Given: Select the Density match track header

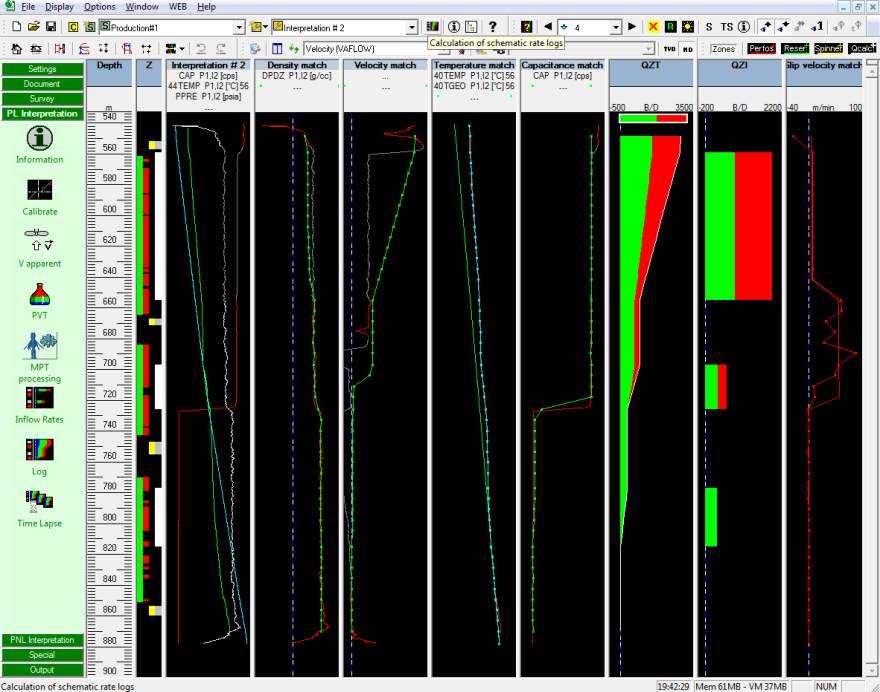Looking at the screenshot, I should point(297,65).
